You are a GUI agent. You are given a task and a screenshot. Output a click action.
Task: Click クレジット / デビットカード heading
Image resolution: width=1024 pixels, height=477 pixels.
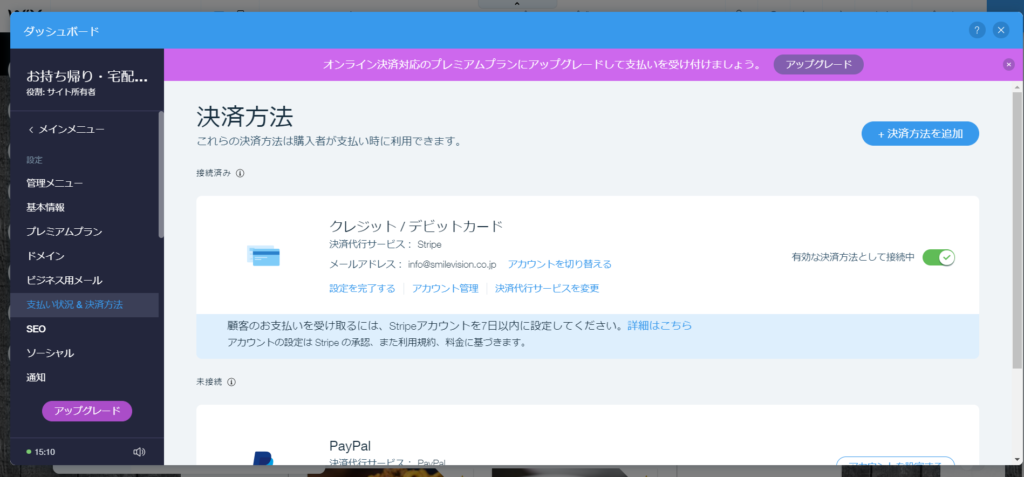tap(416, 226)
